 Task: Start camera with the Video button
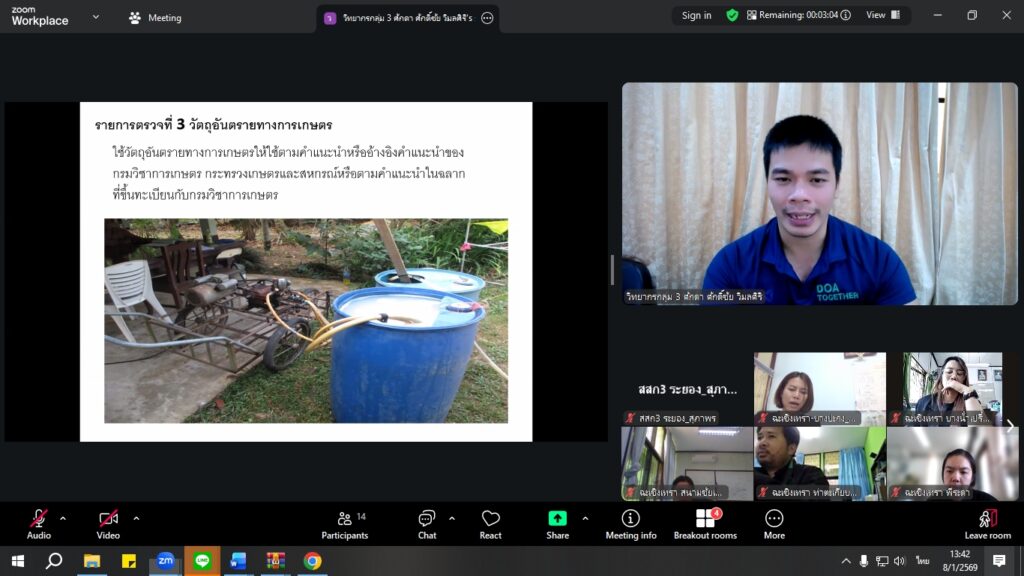tap(108, 524)
